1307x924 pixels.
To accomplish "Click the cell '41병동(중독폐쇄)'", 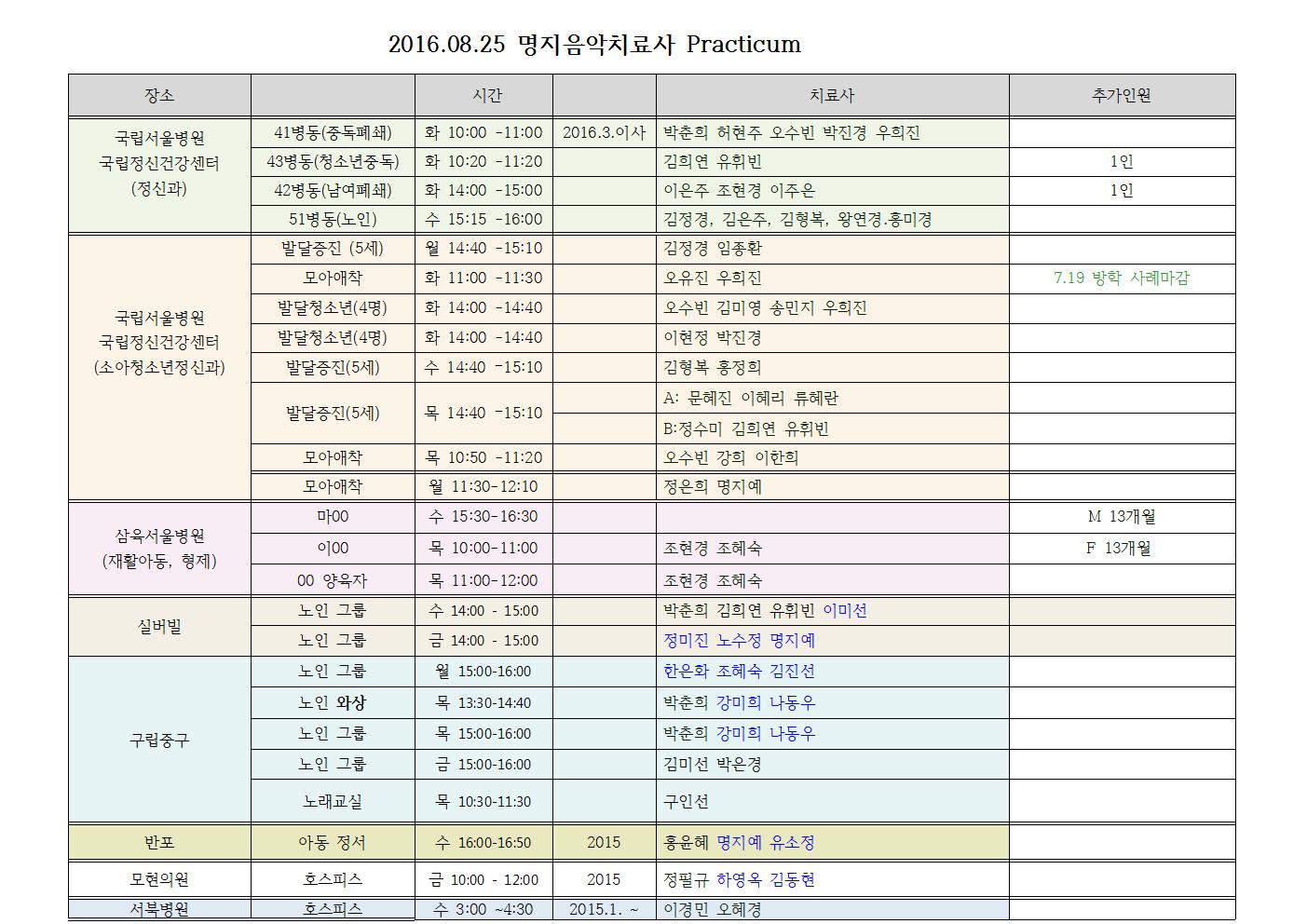I will 333,133.
